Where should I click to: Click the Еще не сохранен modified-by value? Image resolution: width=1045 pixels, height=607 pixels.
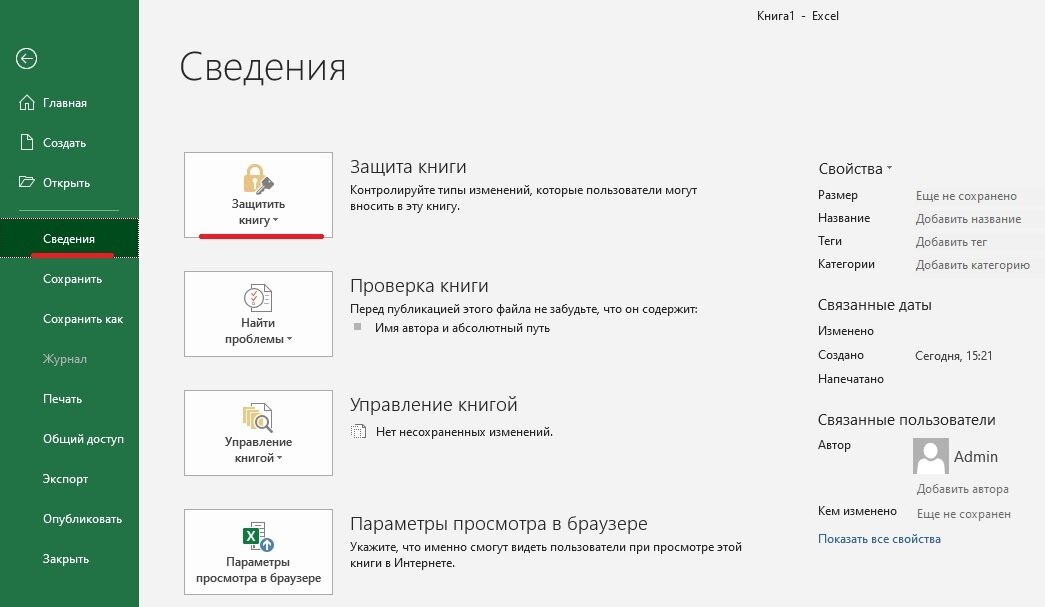point(964,514)
